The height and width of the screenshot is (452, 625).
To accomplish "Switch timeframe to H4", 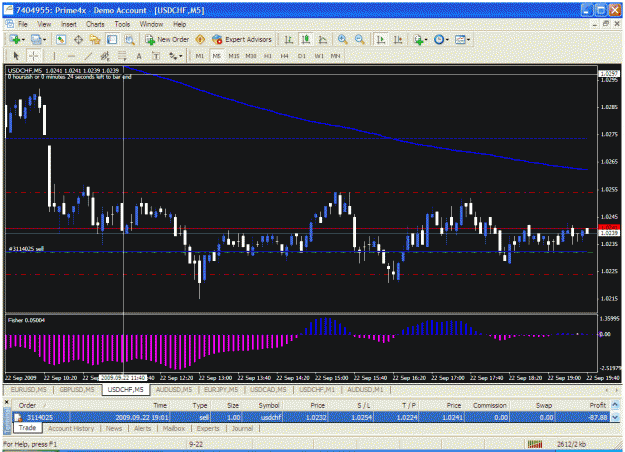I will (284, 56).
